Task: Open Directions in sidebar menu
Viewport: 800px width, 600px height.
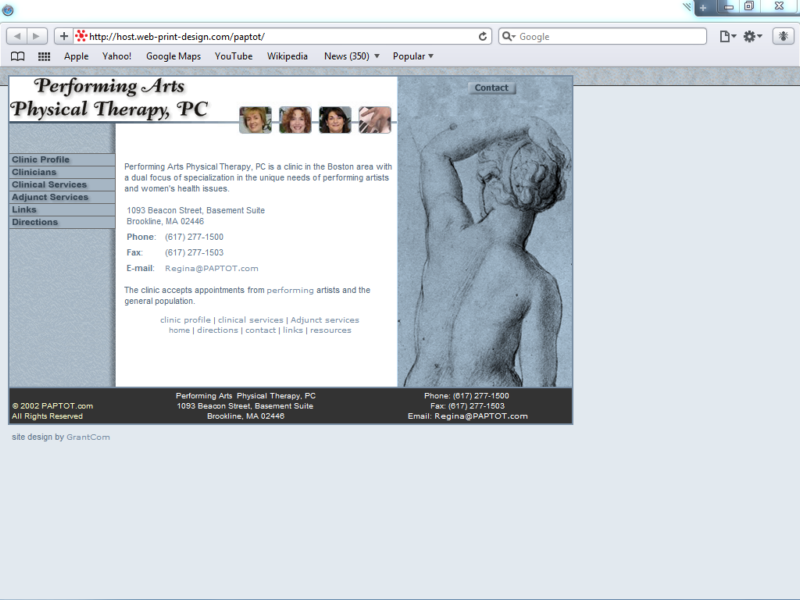Action: (x=62, y=222)
